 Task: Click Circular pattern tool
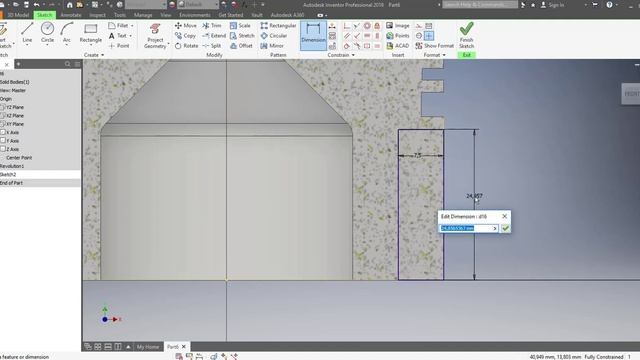274,36
